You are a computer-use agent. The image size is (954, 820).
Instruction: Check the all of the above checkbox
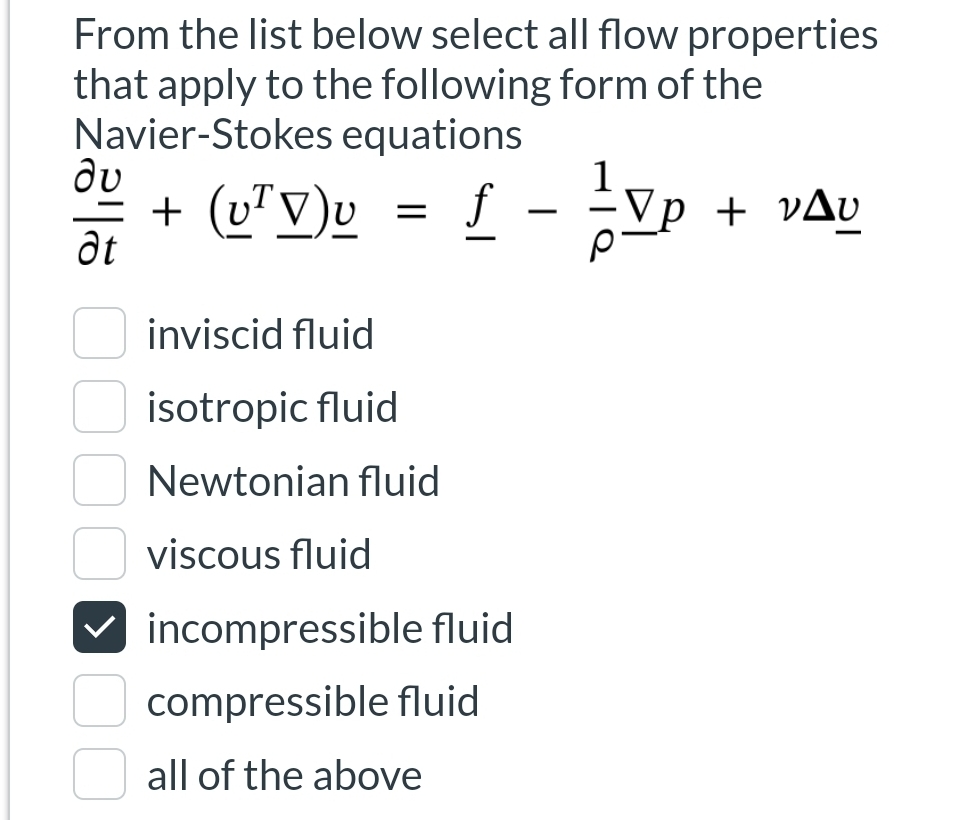(99, 775)
